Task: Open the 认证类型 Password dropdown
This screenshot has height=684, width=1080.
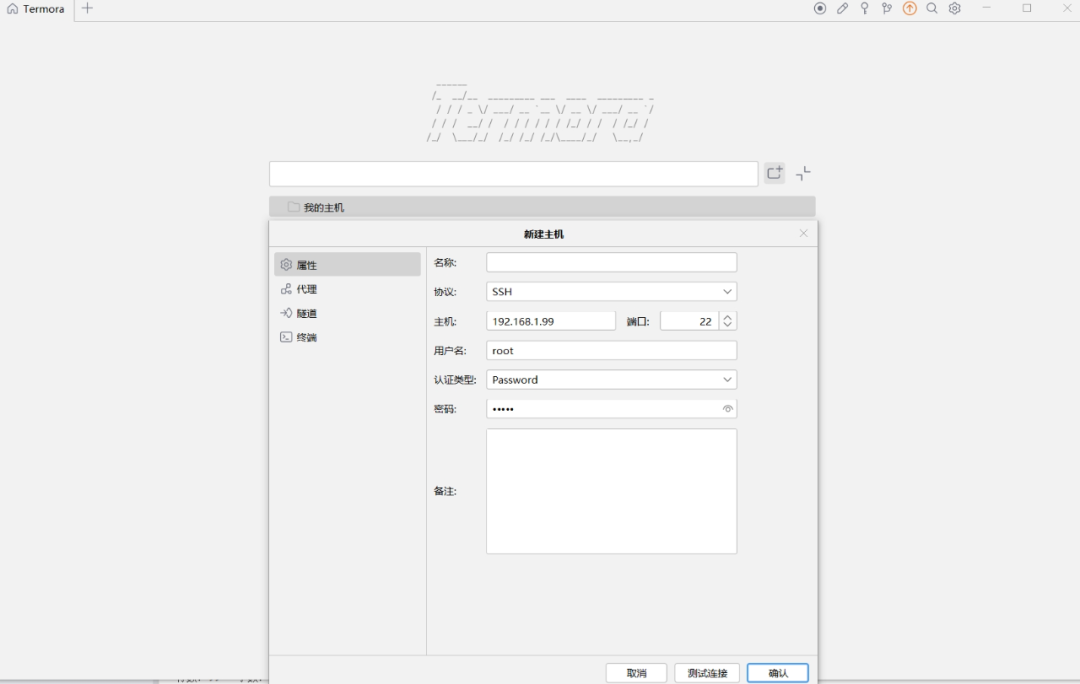Action: [612, 380]
